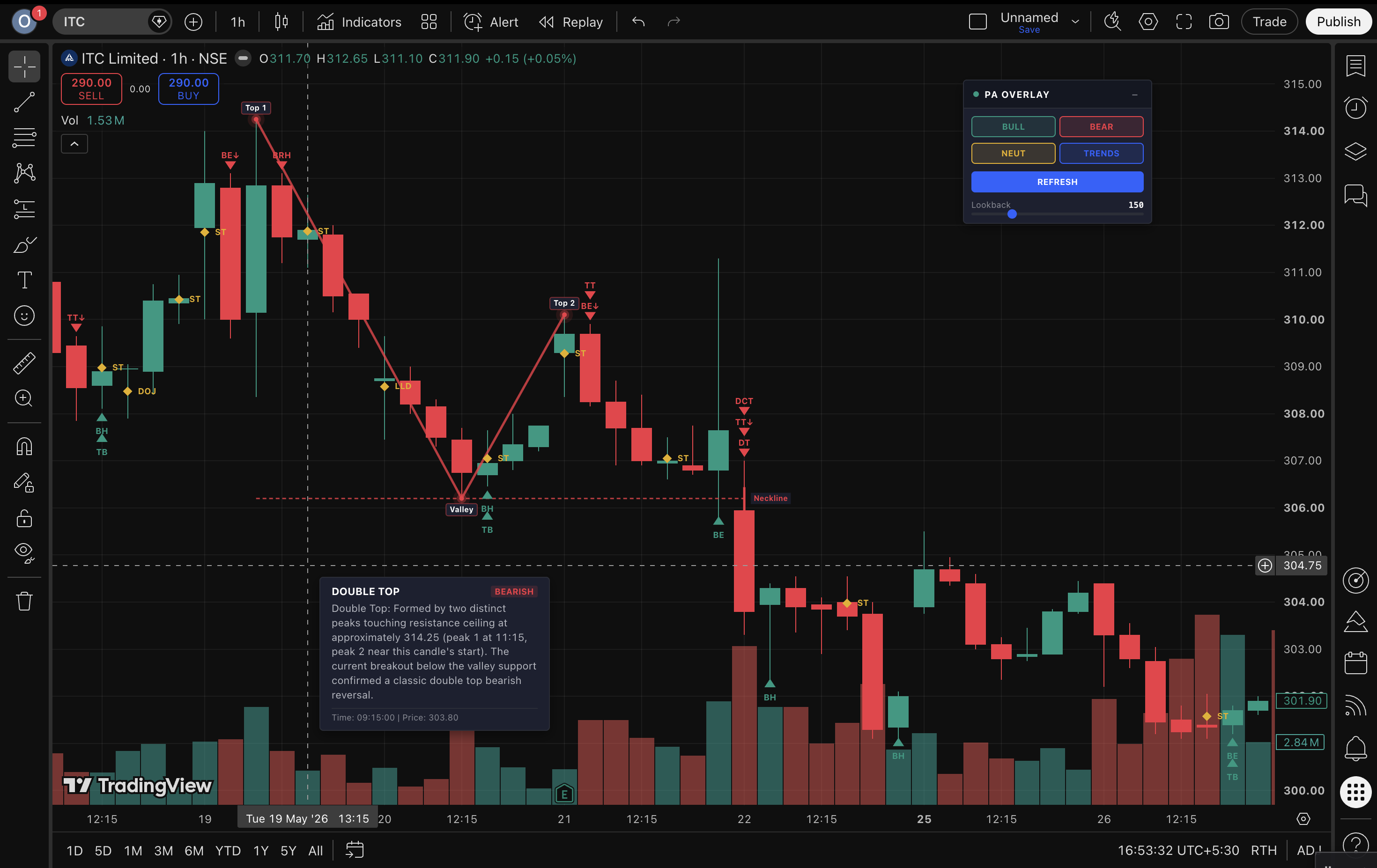The height and width of the screenshot is (868, 1377).
Task: Adjust the Lookback slider handle
Action: coord(1012,213)
